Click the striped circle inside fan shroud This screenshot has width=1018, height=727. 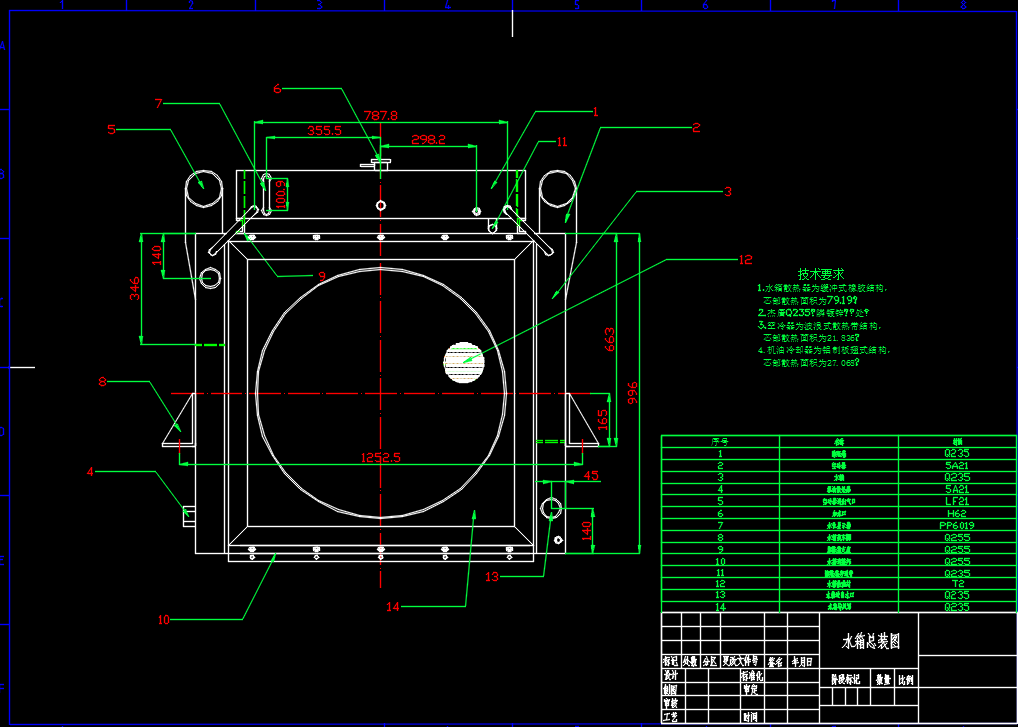point(464,362)
